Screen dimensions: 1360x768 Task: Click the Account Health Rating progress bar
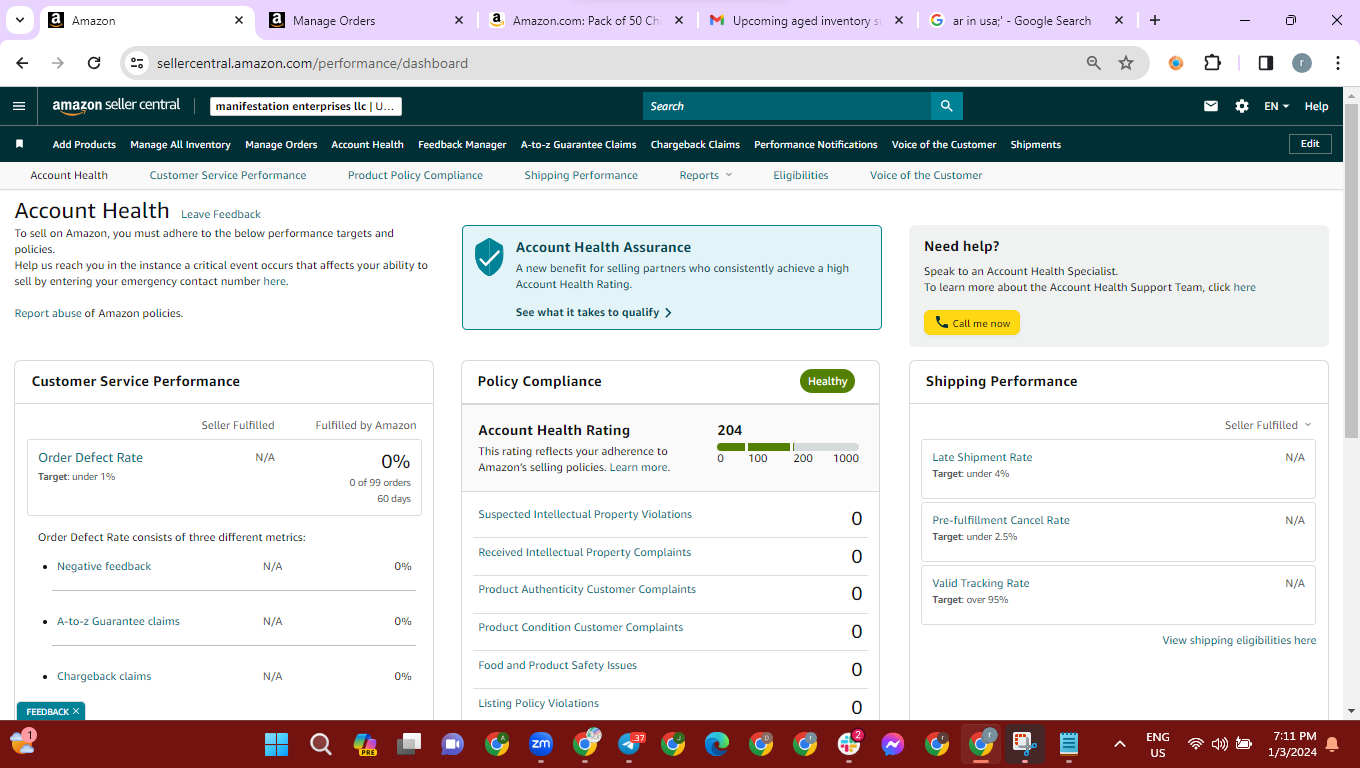point(788,447)
